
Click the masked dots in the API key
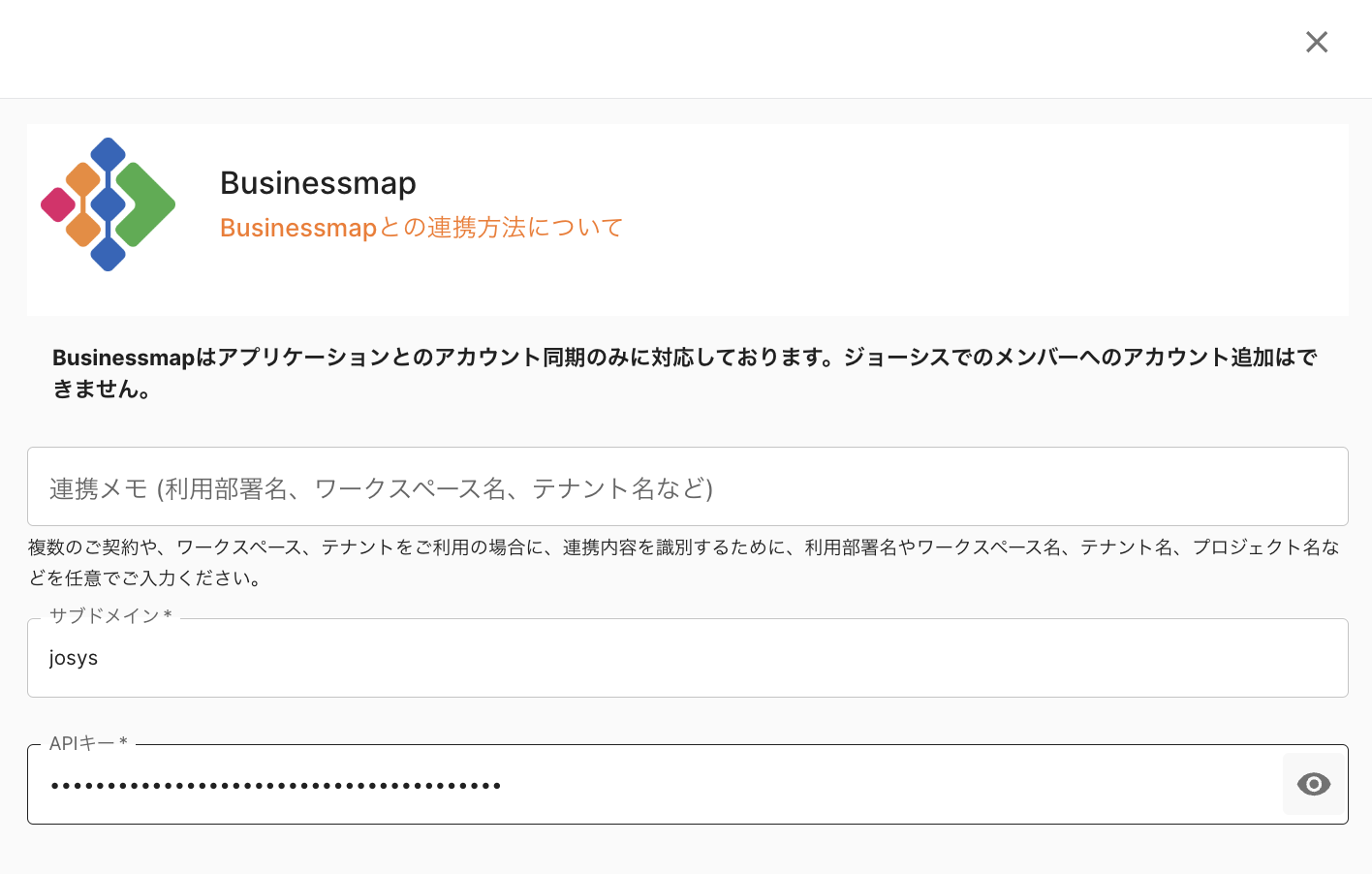(275, 785)
